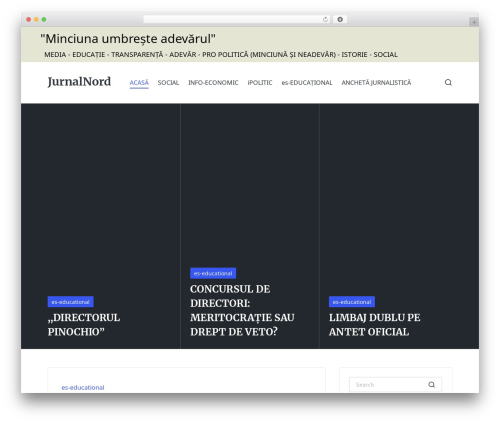
Task: Open the header search icon
Action: coord(448,82)
